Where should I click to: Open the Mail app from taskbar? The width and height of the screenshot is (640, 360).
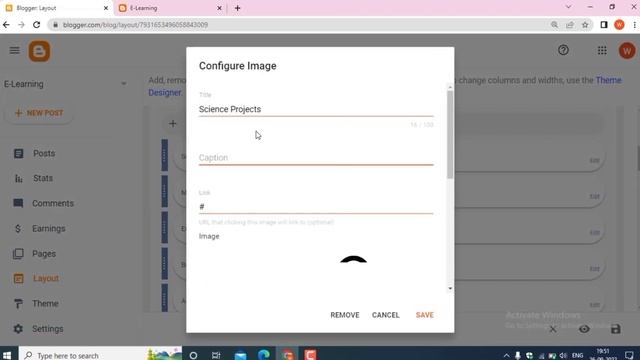click(240, 355)
